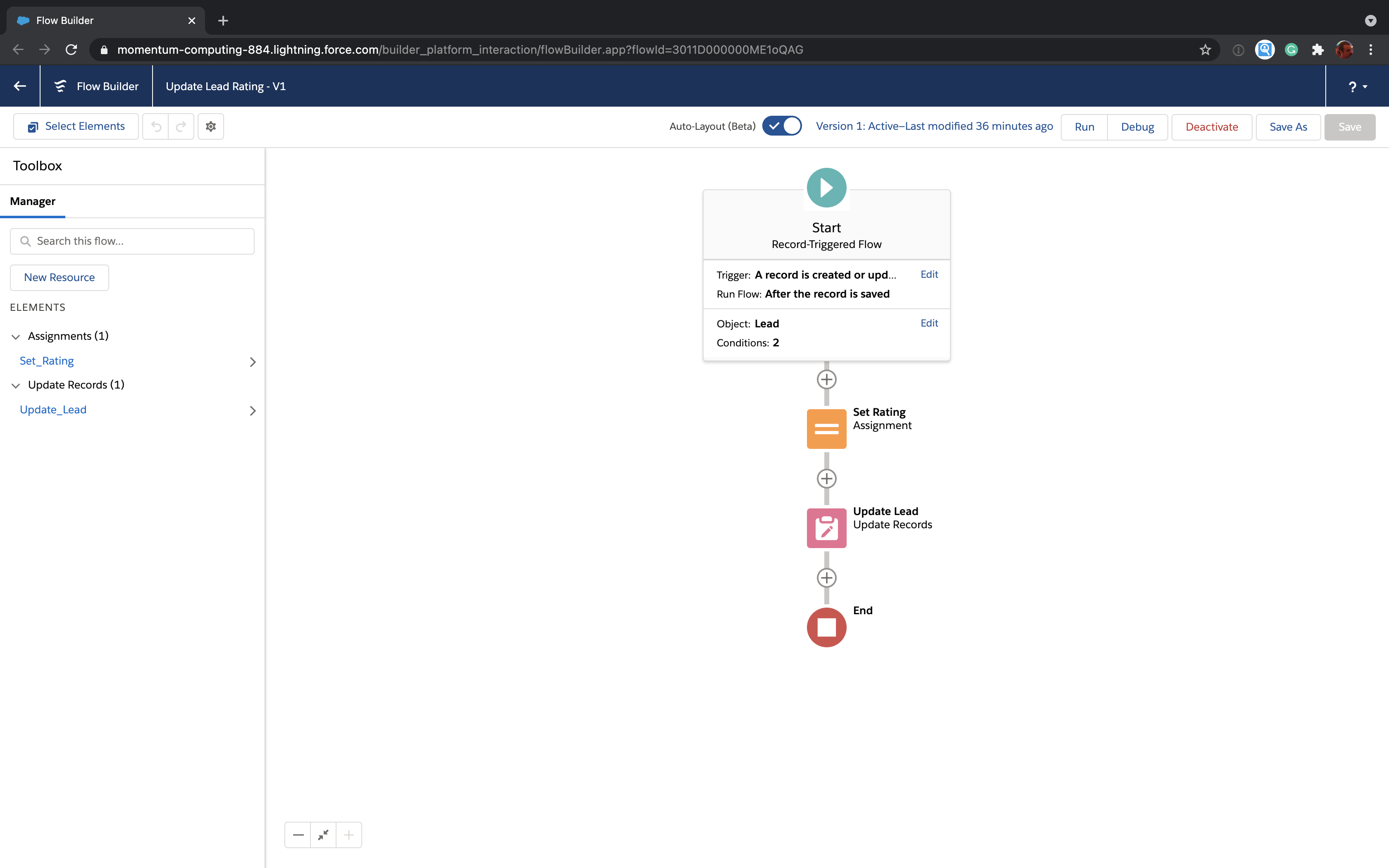Click the plus icon above the End node
Viewport: 1389px width, 868px height.
pyautogui.click(x=826, y=577)
